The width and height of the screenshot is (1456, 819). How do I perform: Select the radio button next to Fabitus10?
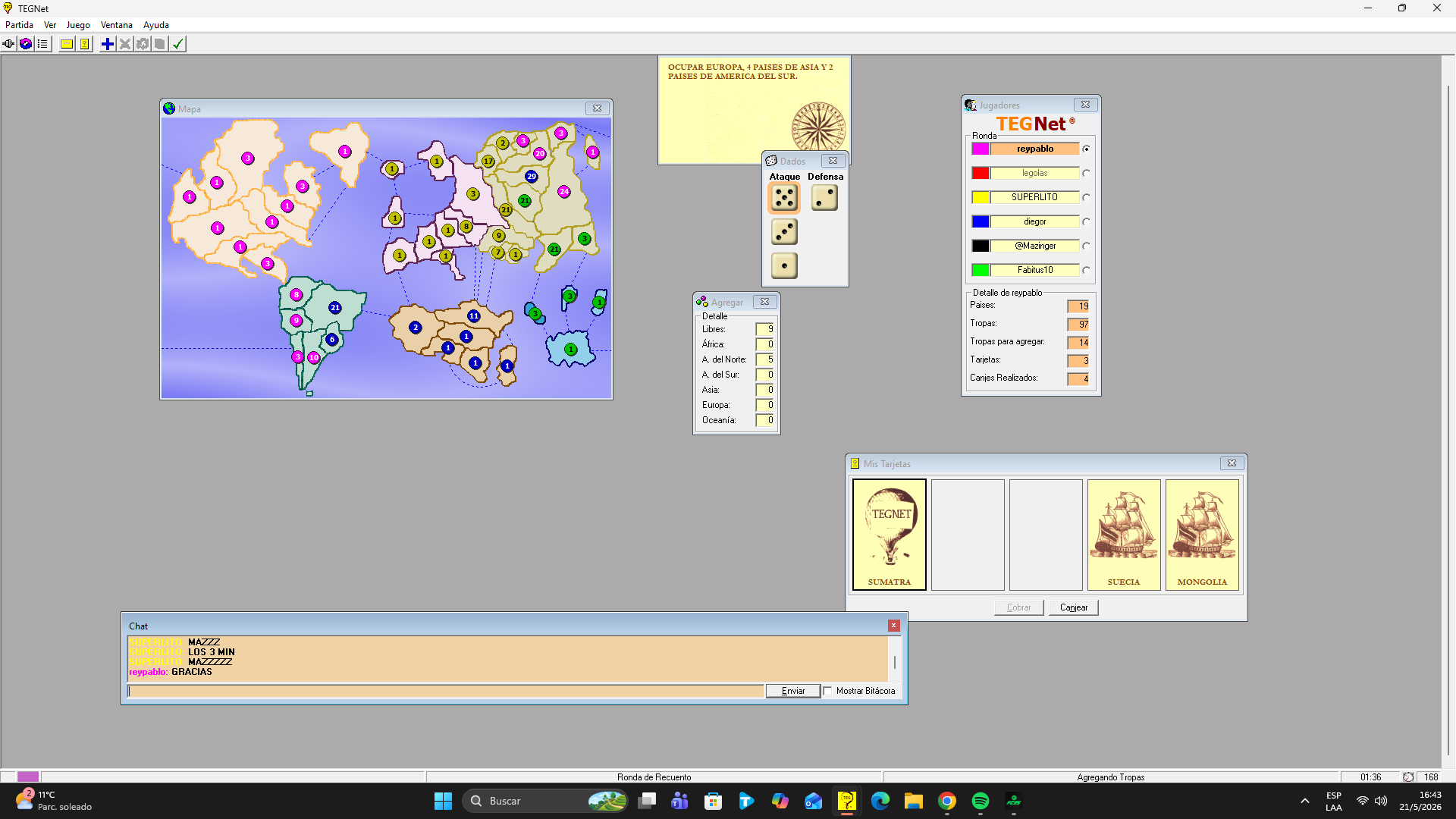point(1086,270)
